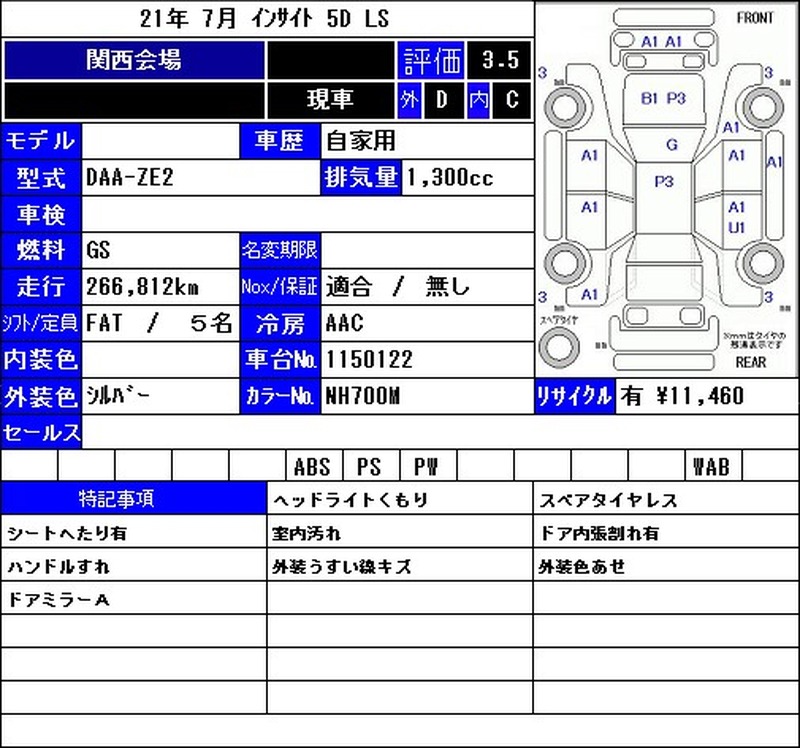The image size is (800, 748).
Task: Select the title "21年 7月 インサイト 5D LS"
Action: pos(264,19)
